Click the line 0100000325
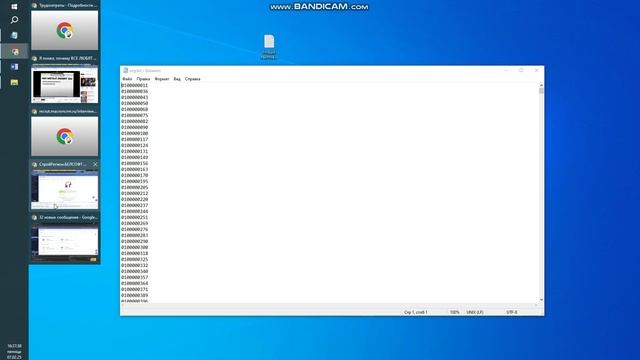Screen dimensions: 640x360 pyautogui.click(x=135, y=259)
